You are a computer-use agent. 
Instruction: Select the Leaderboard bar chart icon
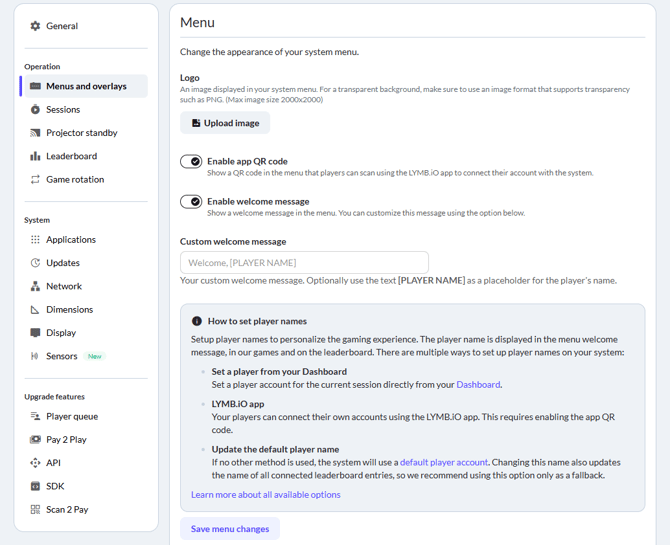[x=35, y=156]
